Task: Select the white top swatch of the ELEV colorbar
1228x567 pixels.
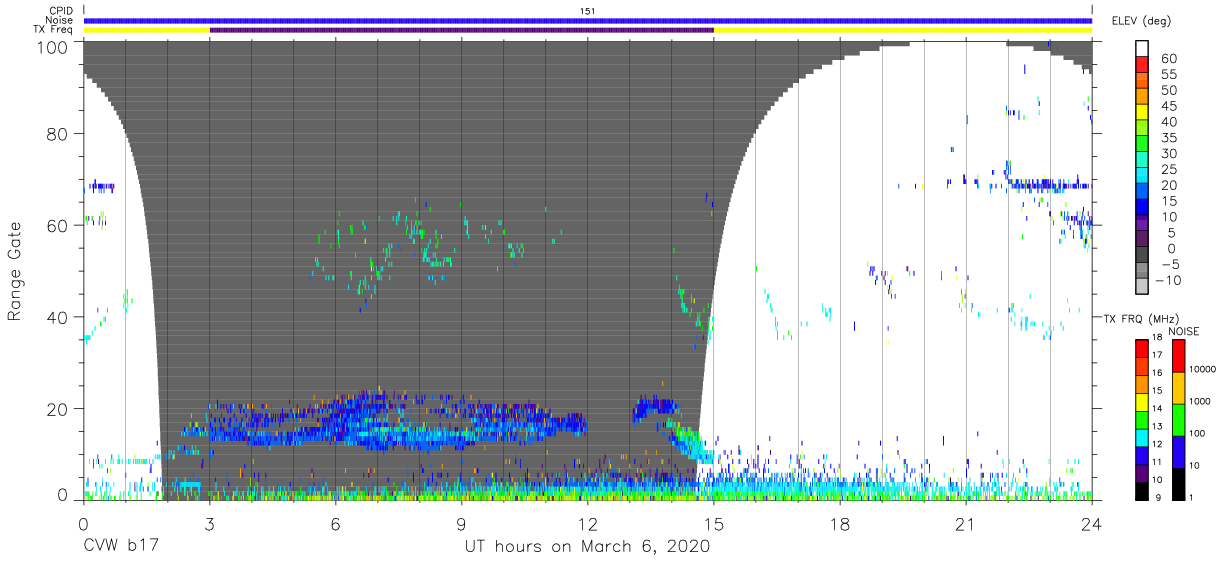Action: click(1143, 50)
